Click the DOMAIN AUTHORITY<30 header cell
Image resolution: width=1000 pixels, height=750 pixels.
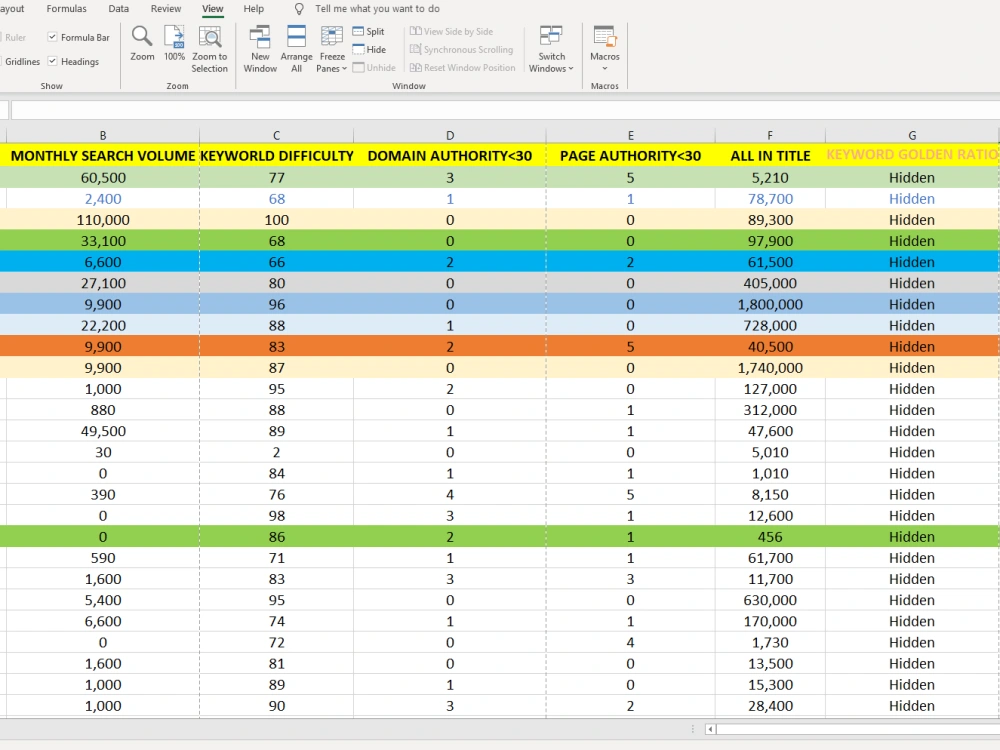point(450,156)
